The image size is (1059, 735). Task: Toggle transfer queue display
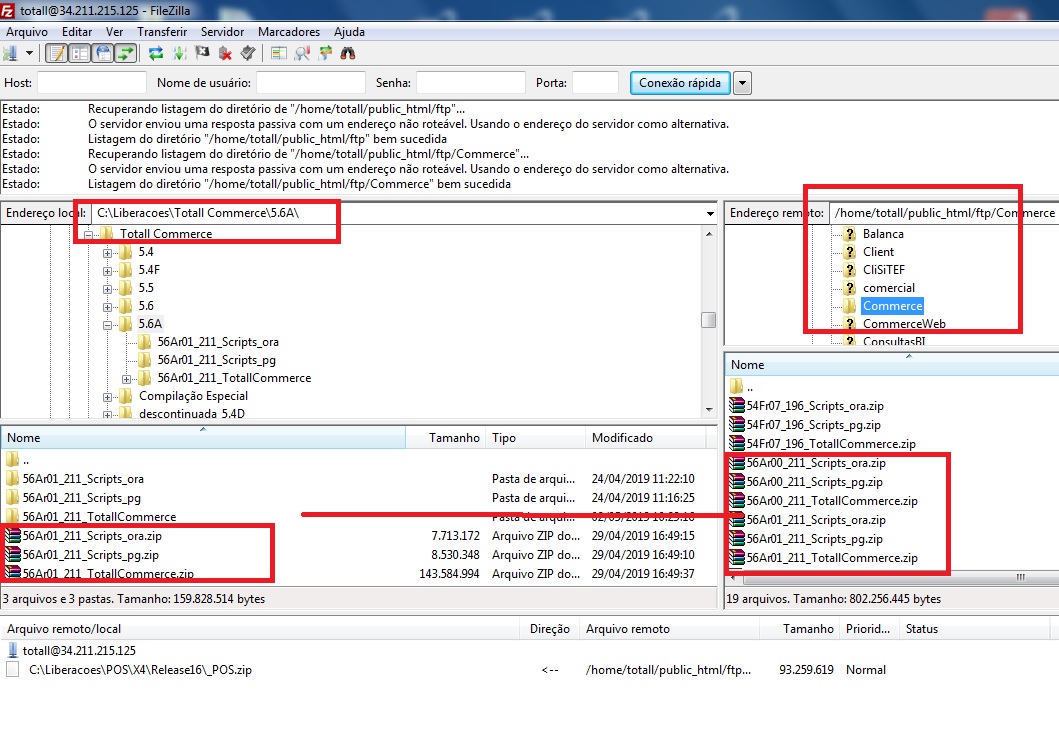[x=126, y=53]
